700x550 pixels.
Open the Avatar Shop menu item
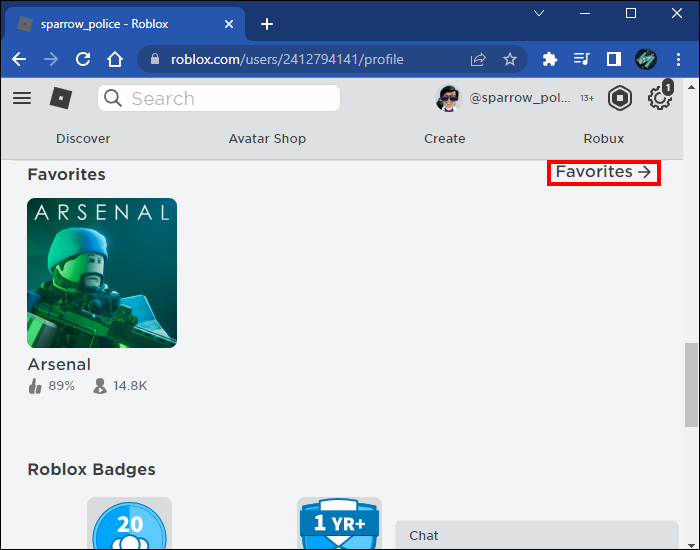pyautogui.click(x=267, y=139)
